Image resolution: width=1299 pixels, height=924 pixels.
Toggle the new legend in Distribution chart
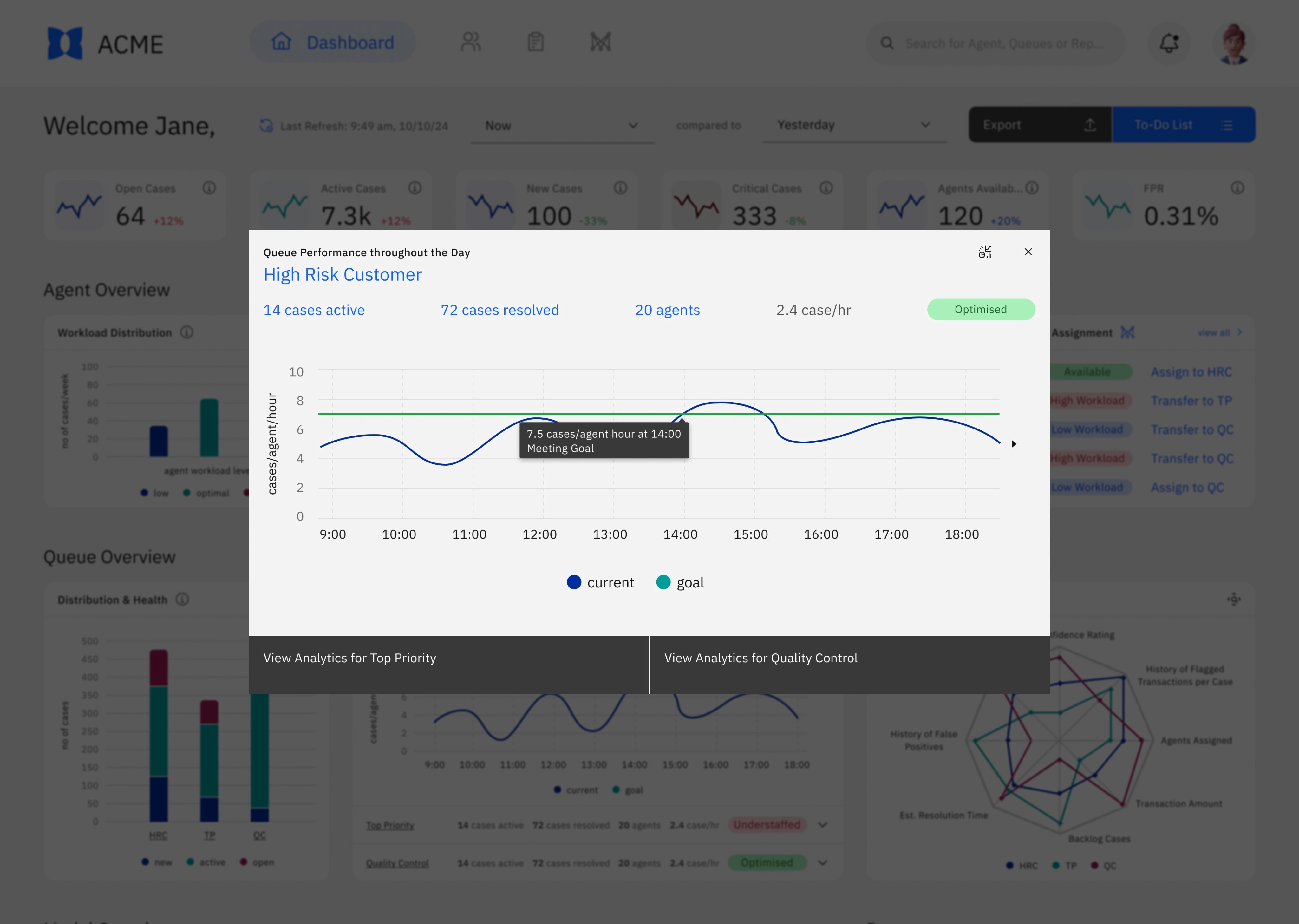click(x=157, y=862)
